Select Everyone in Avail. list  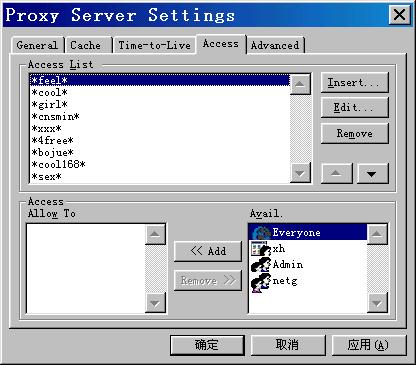[308, 232]
